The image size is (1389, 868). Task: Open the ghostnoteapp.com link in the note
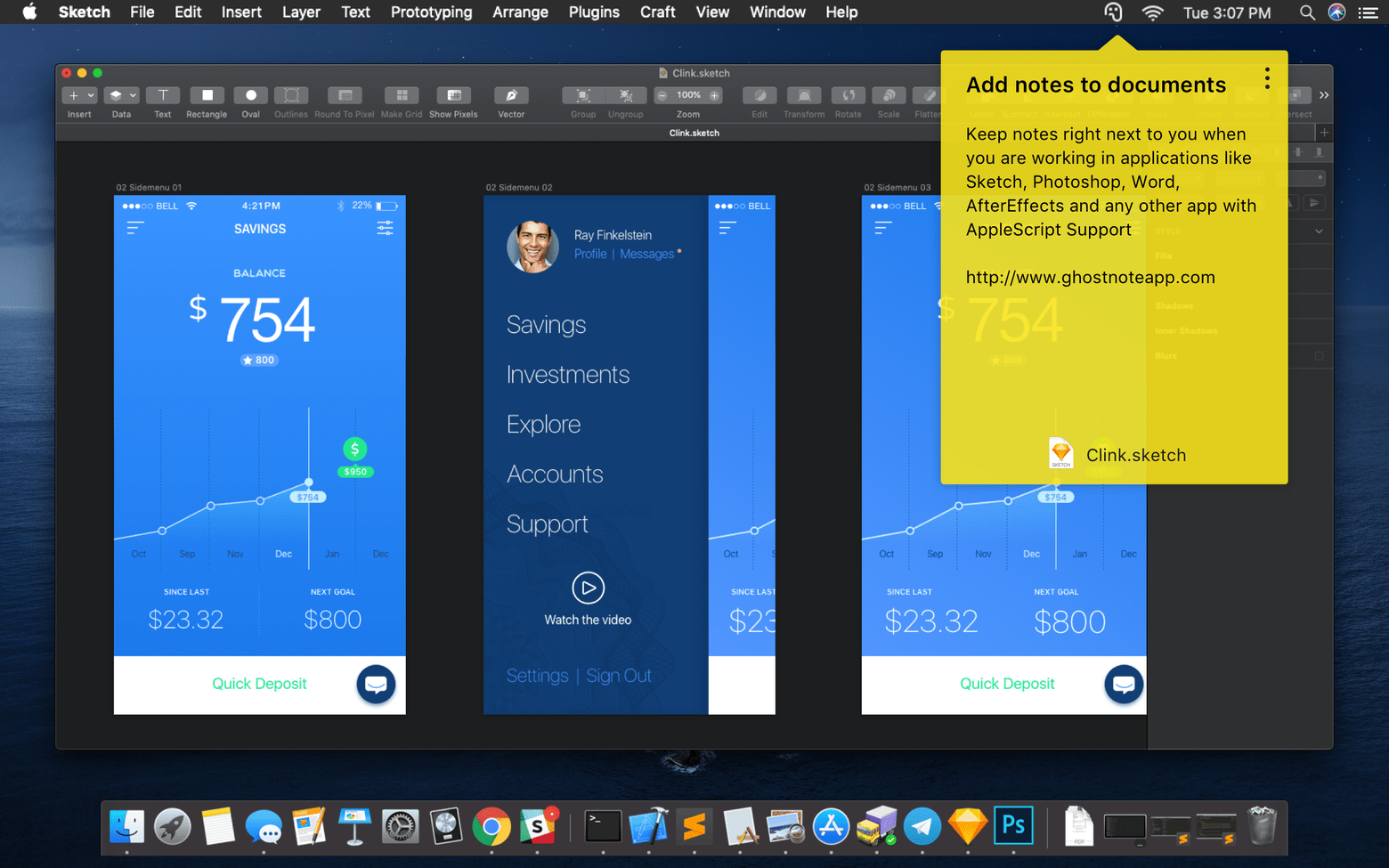pyautogui.click(x=1091, y=277)
